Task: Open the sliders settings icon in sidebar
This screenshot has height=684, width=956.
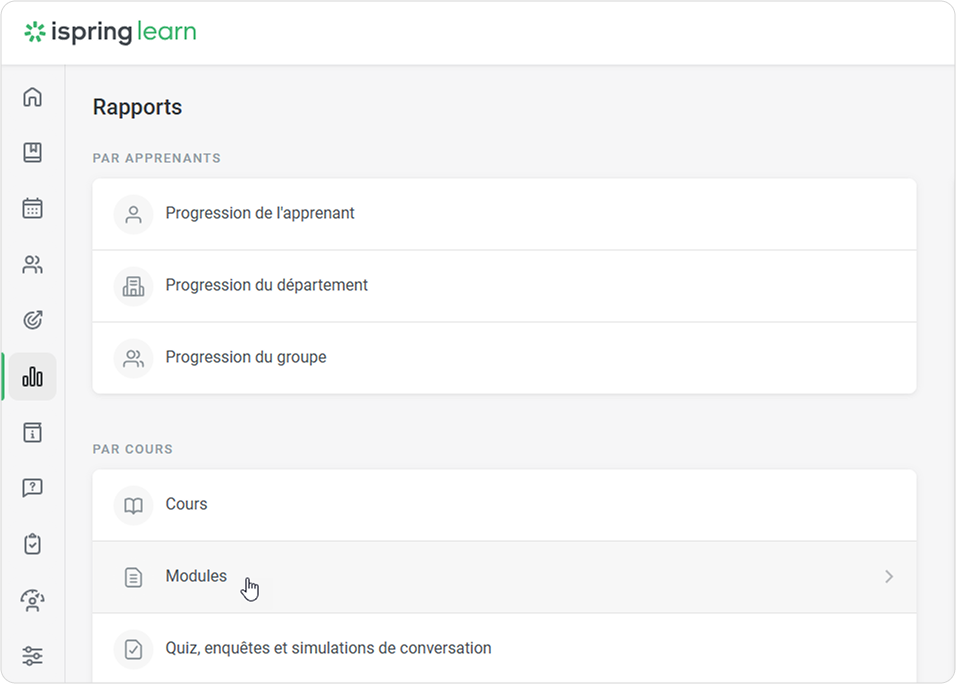Action: click(33, 657)
